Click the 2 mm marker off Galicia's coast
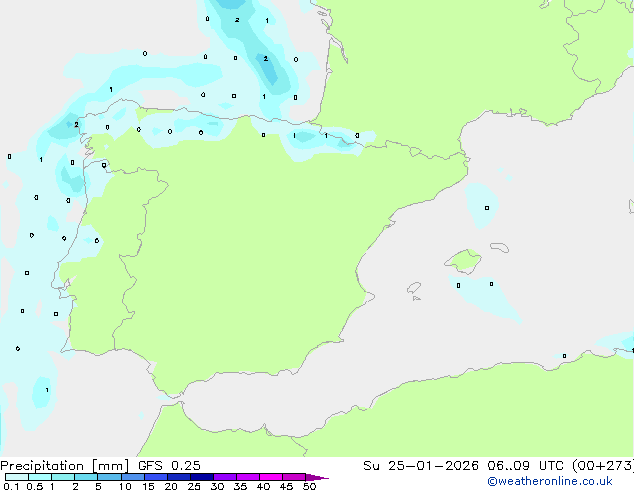634x490 pixels. 76,125
